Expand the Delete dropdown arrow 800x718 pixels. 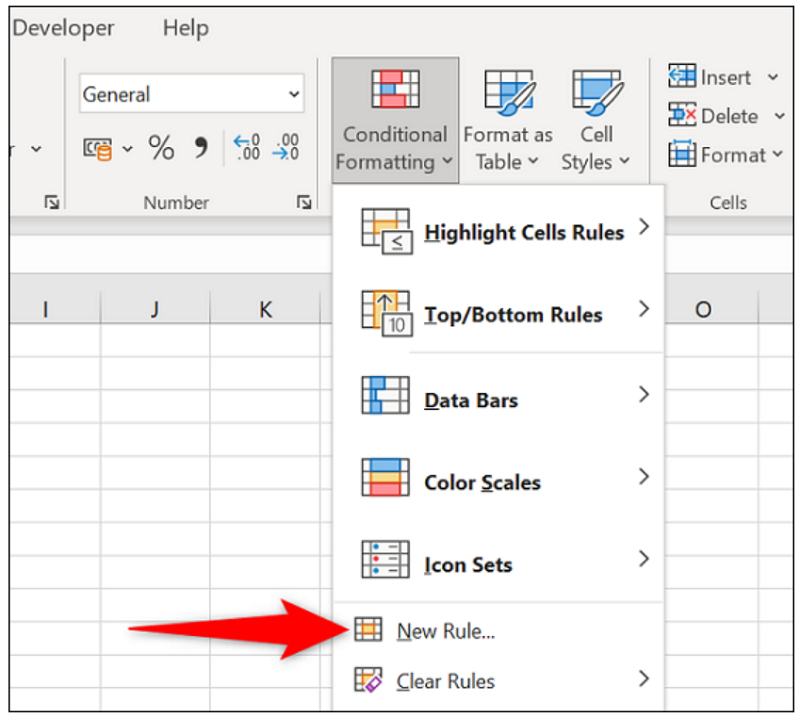(779, 116)
